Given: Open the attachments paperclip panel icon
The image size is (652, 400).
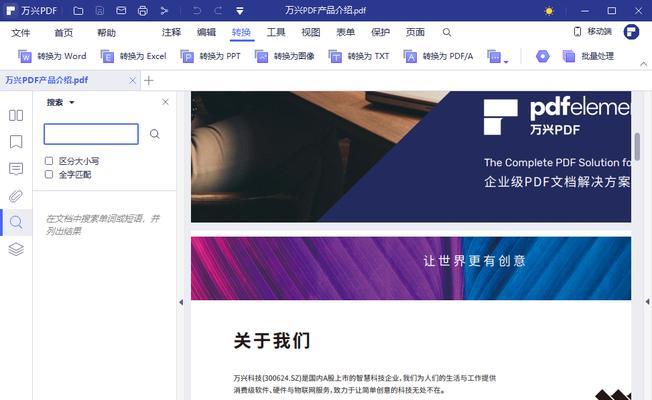Looking at the screenshot, I should 16,196.
